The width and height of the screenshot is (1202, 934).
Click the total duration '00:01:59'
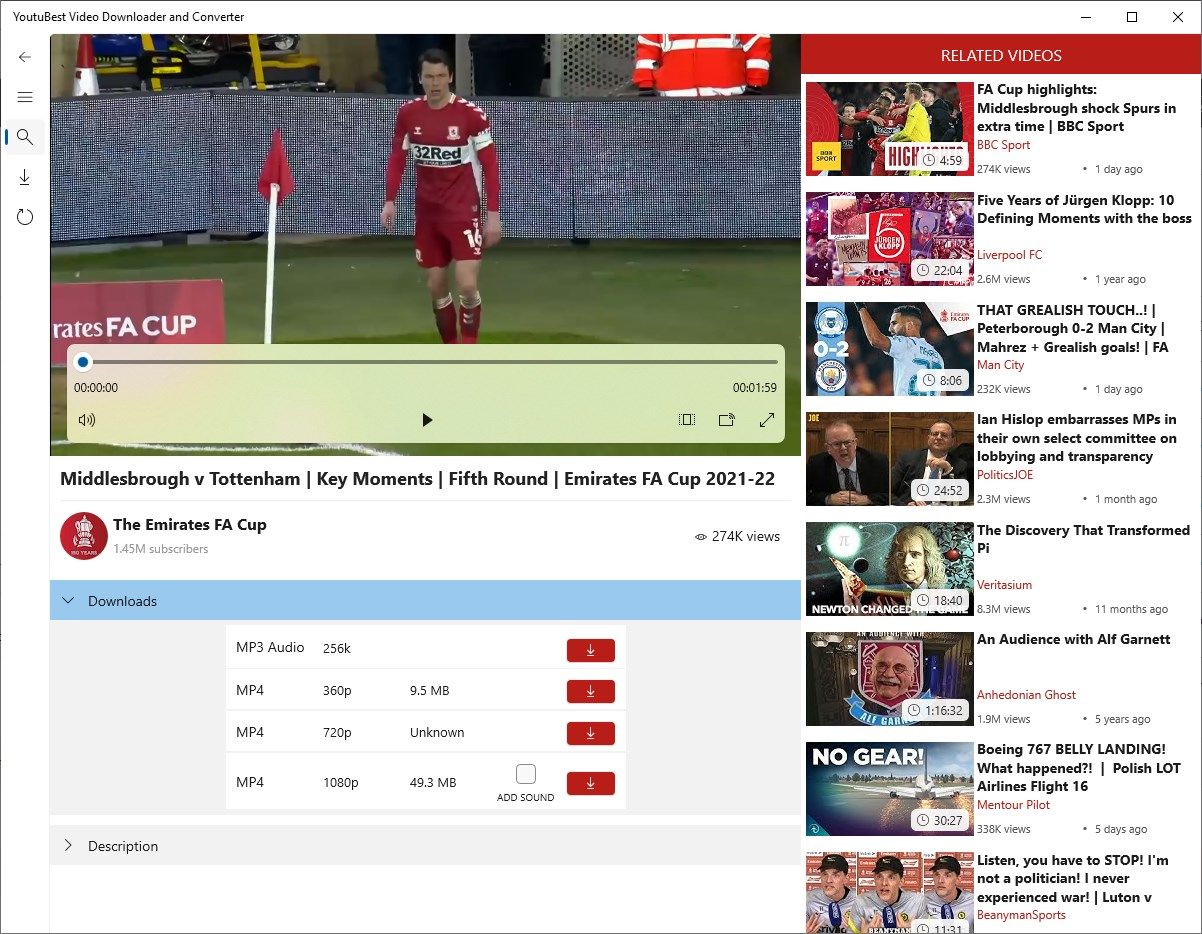pos(755,388)
